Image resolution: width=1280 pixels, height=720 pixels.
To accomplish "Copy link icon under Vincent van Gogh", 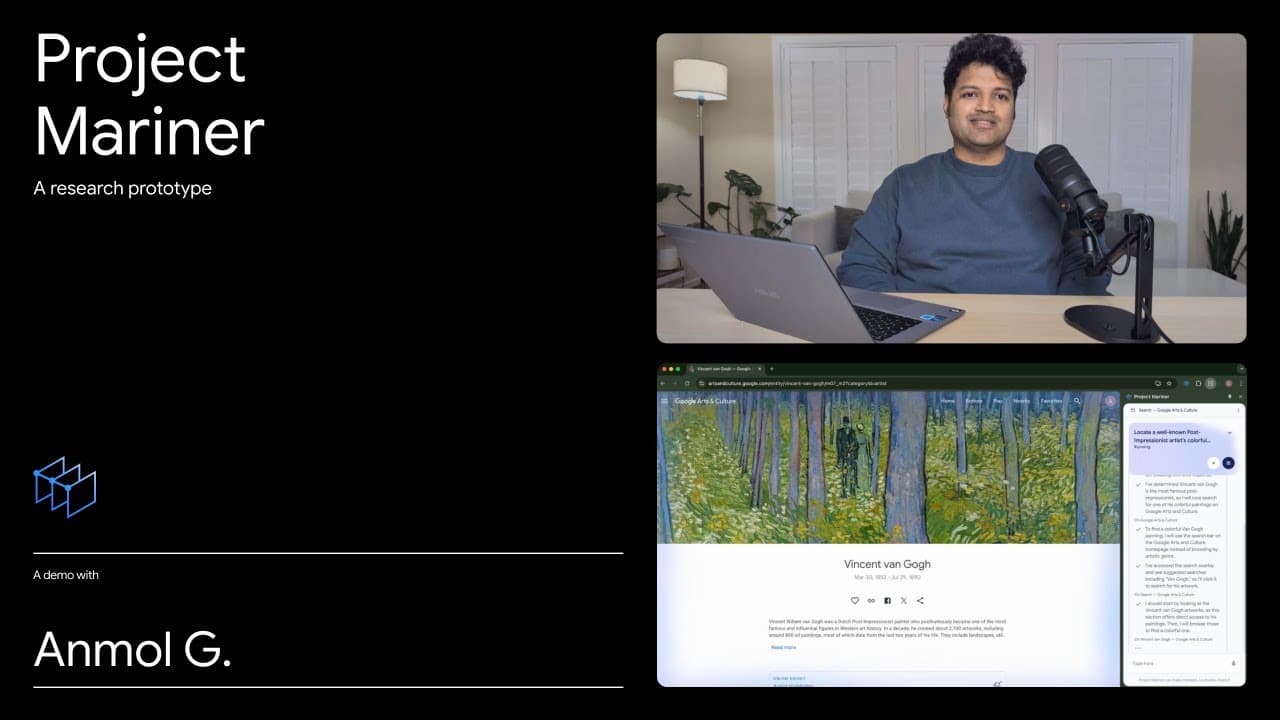I will click(x=871, y=600).
